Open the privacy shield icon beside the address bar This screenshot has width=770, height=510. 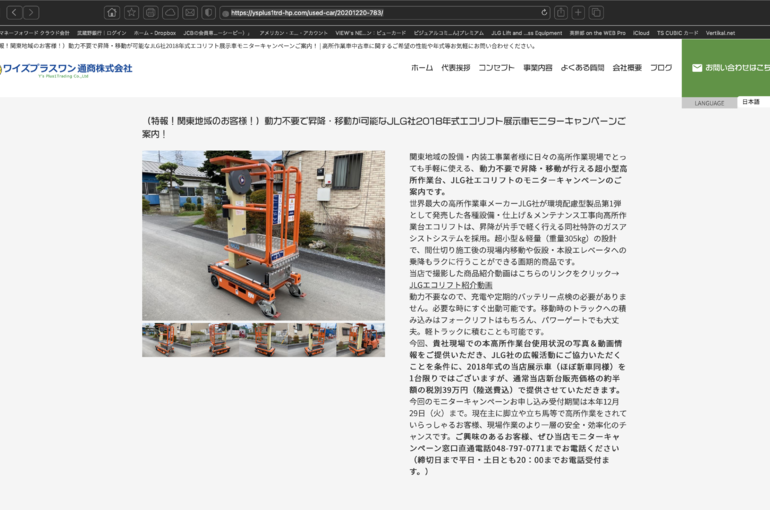(x=209, y=13)
